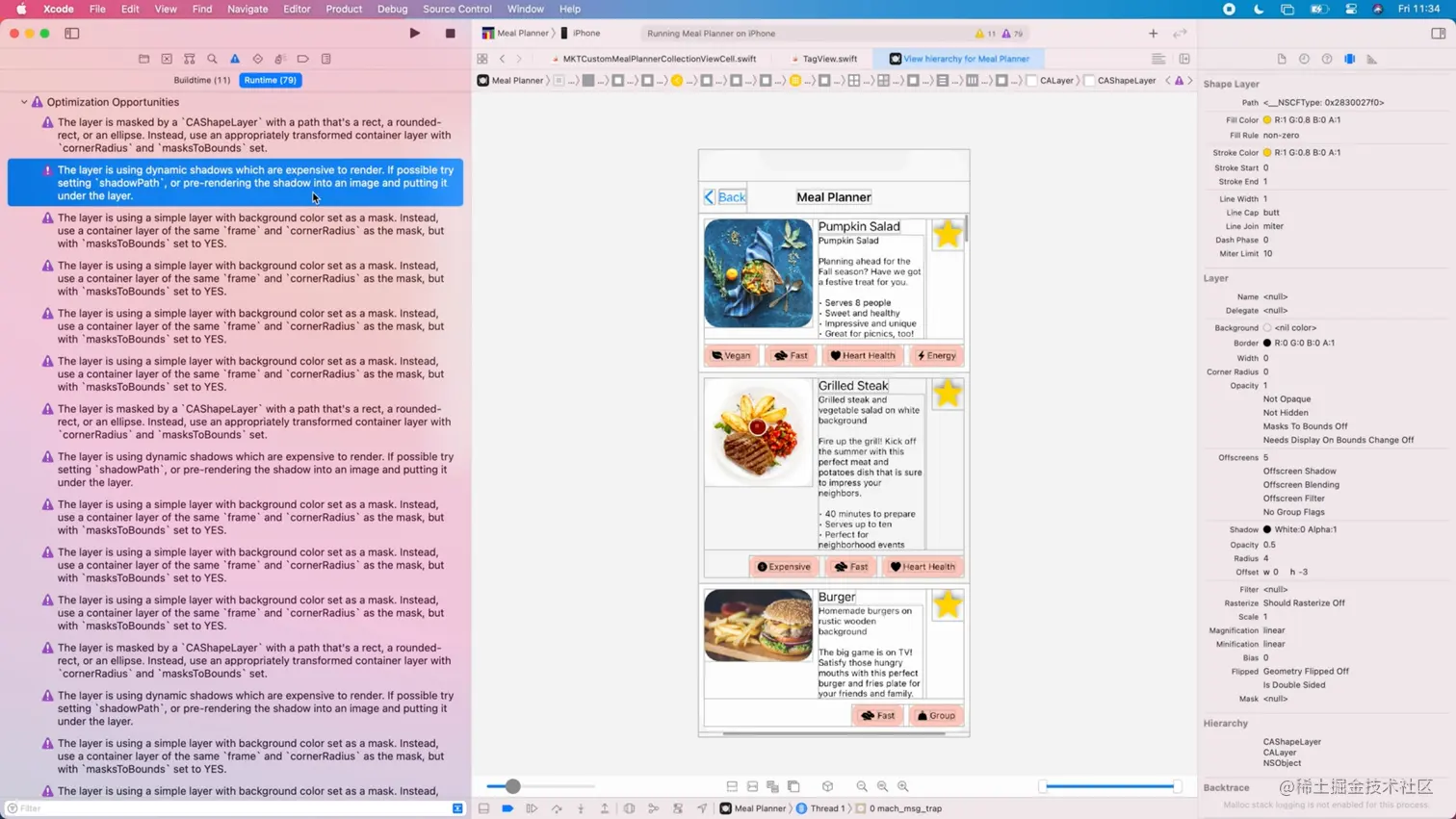Viewport: 1456px width, 819px height.
Task: Open CALayer jump bar item
Action: pos(1050,81)
